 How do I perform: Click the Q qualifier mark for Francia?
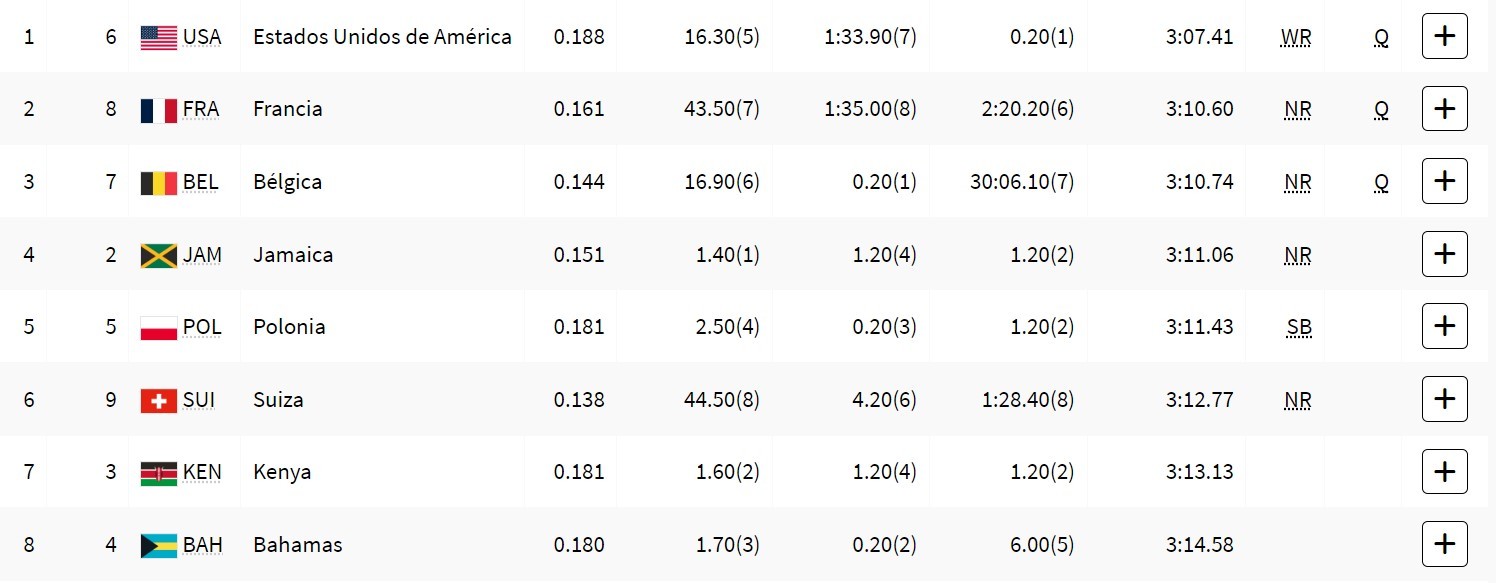[x=1381, y=110]
